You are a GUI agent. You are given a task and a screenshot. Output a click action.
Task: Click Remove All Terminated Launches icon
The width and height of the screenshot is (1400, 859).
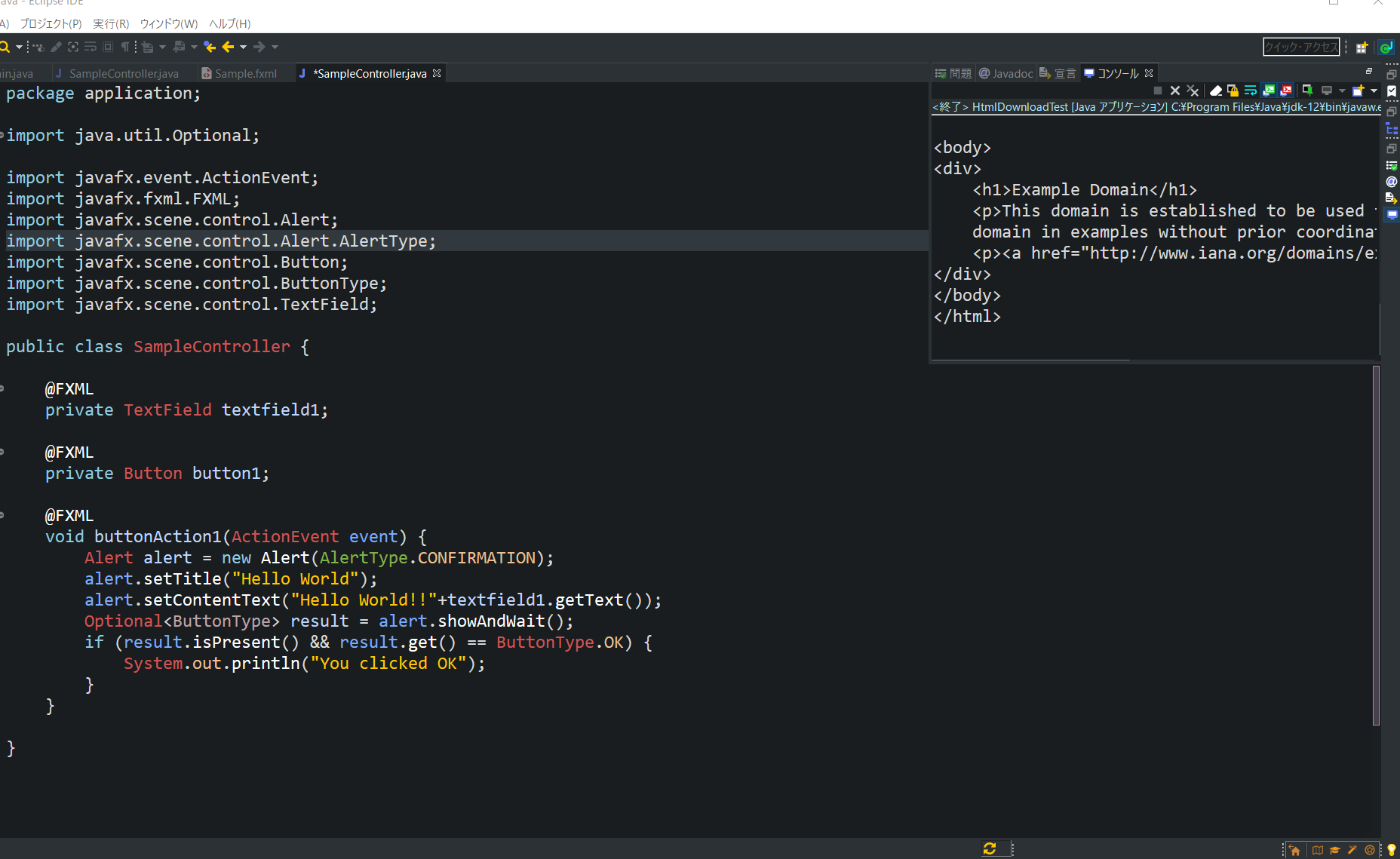(1193, 91)
